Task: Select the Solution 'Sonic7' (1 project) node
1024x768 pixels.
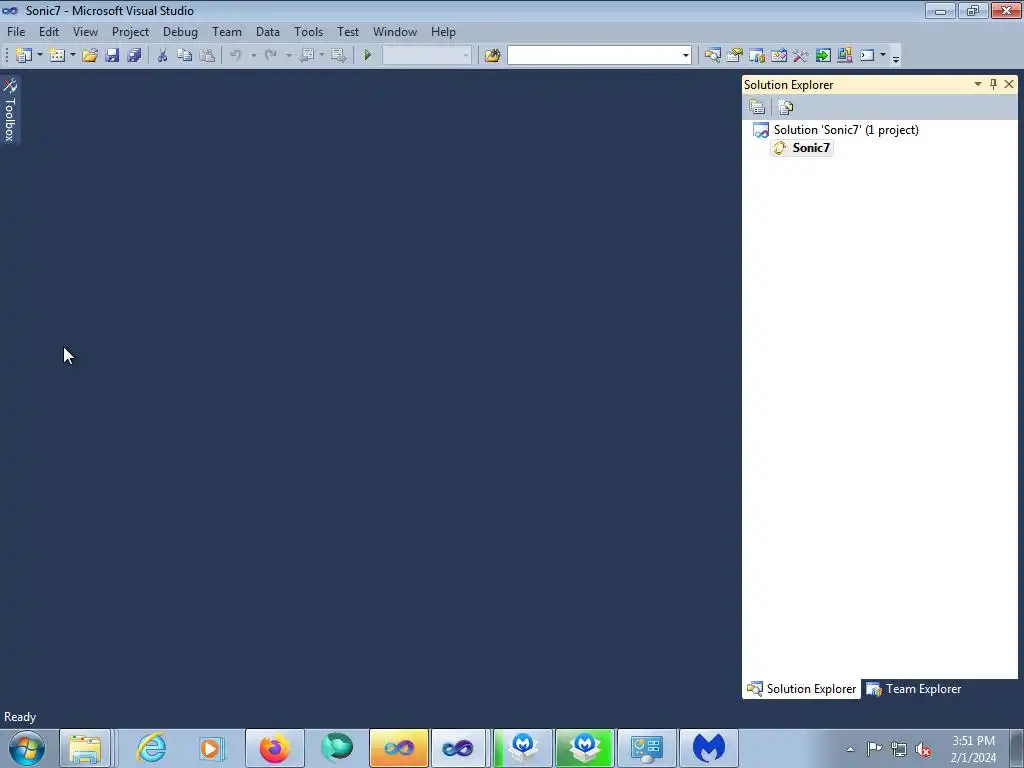Action: (846, 130)
